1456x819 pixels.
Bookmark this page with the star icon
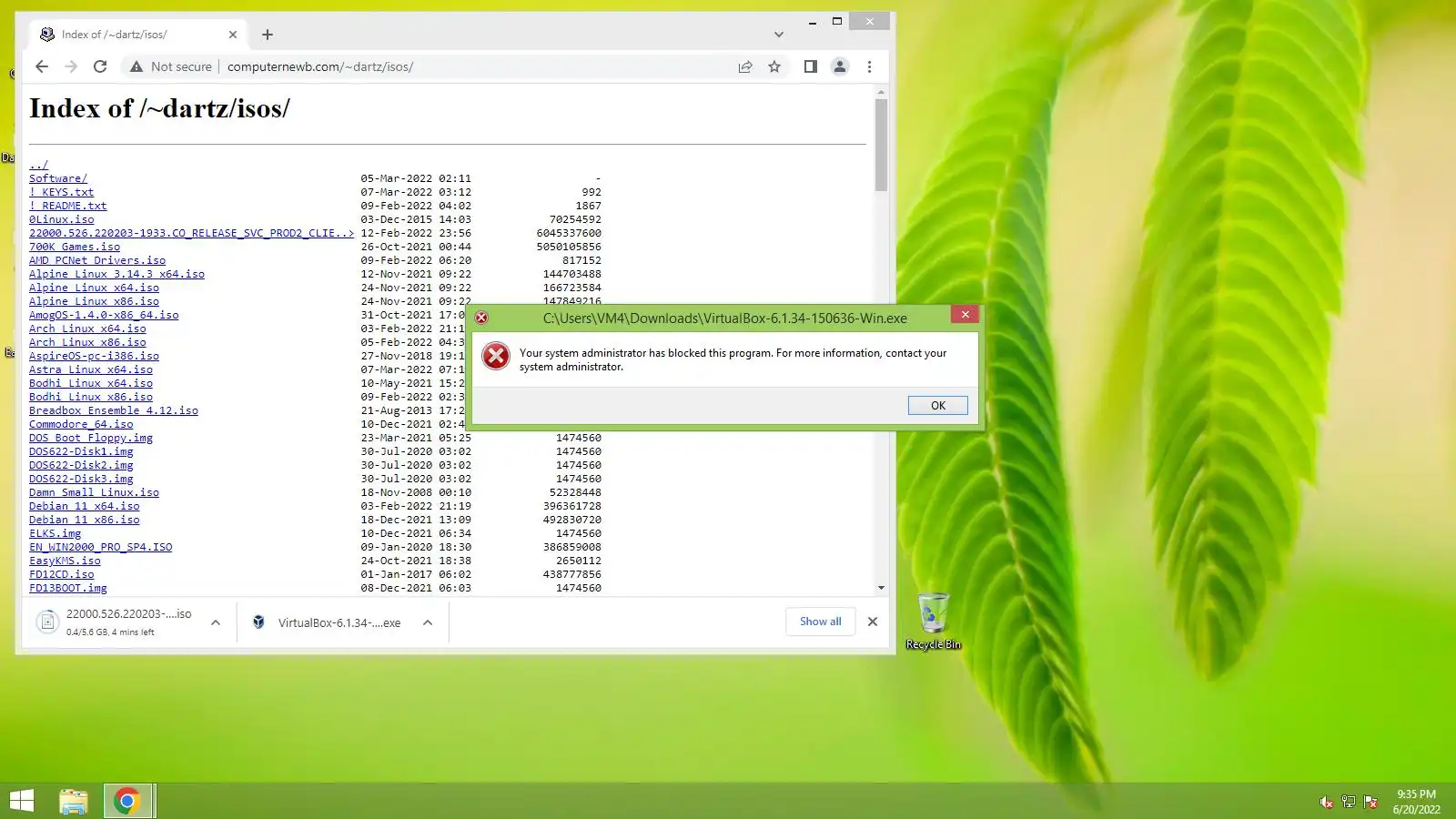[774, 66]
